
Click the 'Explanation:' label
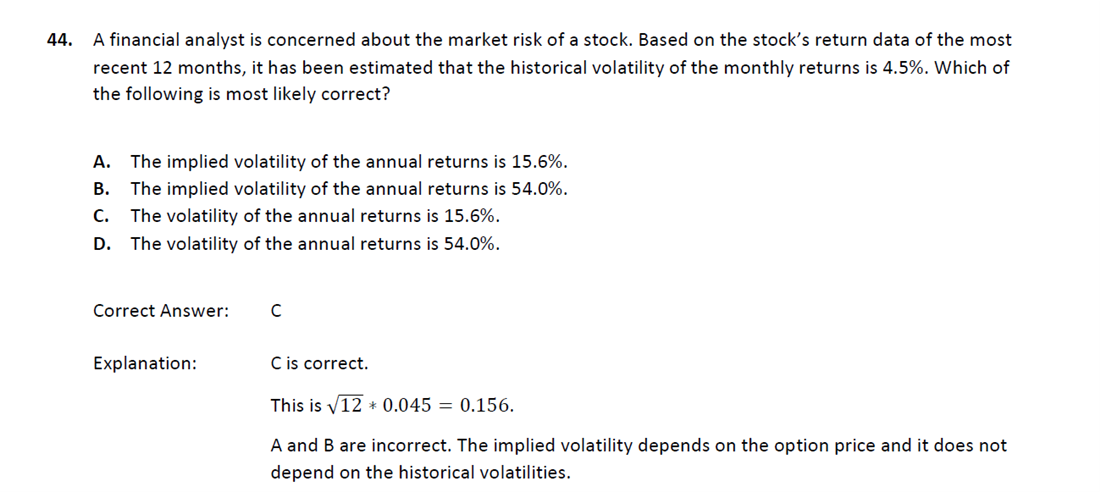coord(145,364)
